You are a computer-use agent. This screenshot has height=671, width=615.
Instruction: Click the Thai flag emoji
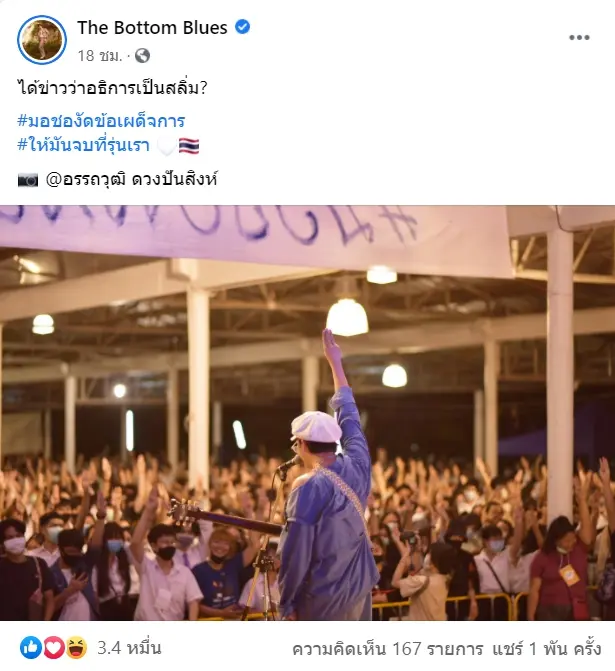click(189, 146)
